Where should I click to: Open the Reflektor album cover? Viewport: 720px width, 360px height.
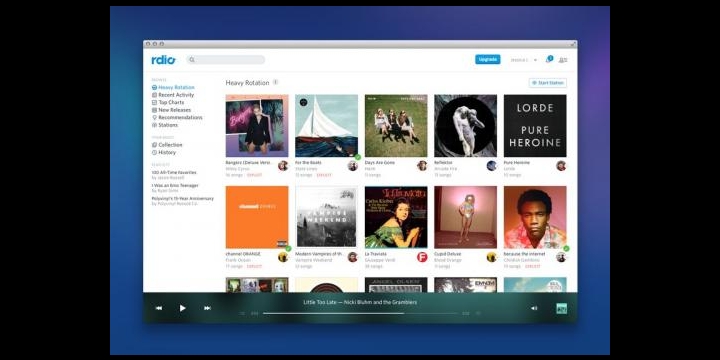pyautogui.click(x=466, y=126)
